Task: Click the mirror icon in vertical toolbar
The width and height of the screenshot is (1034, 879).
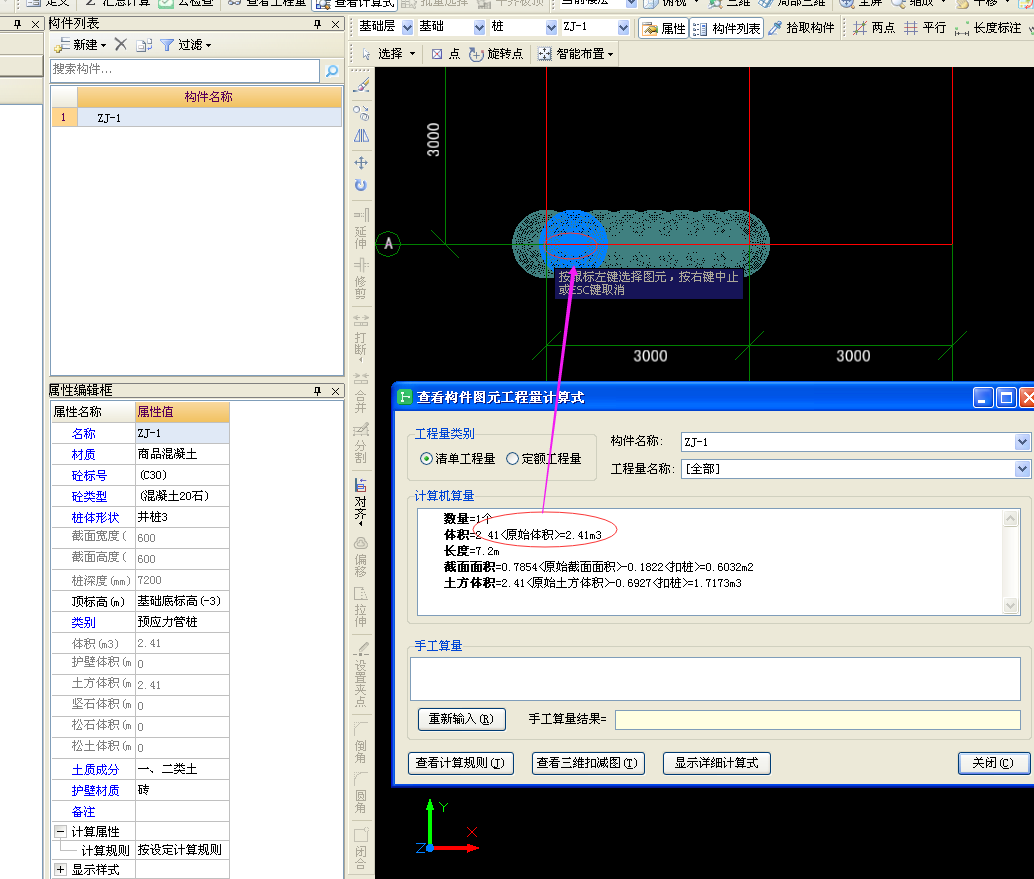Action: click(361, 136)
